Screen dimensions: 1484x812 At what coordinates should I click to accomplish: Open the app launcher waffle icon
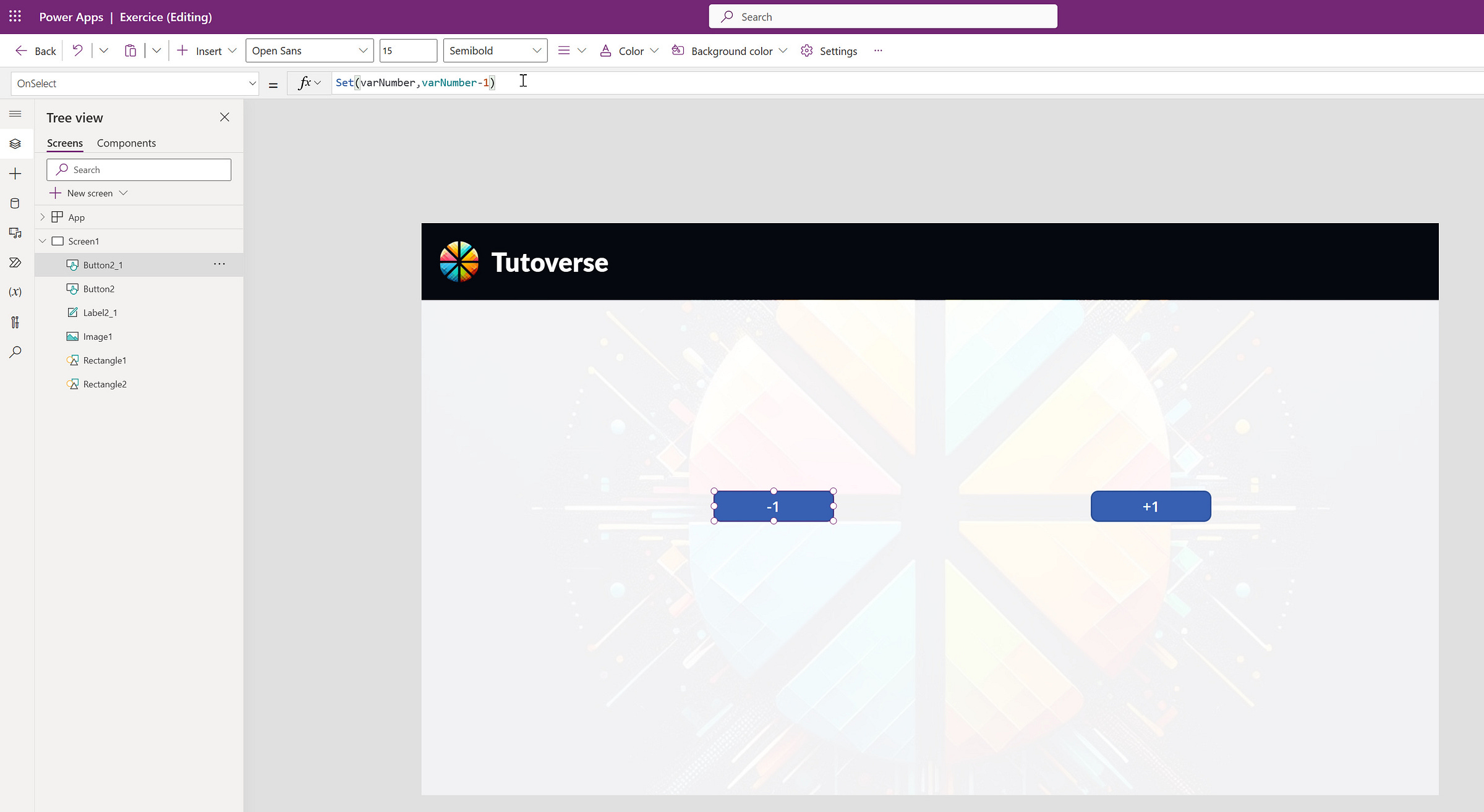click(15, 17)
